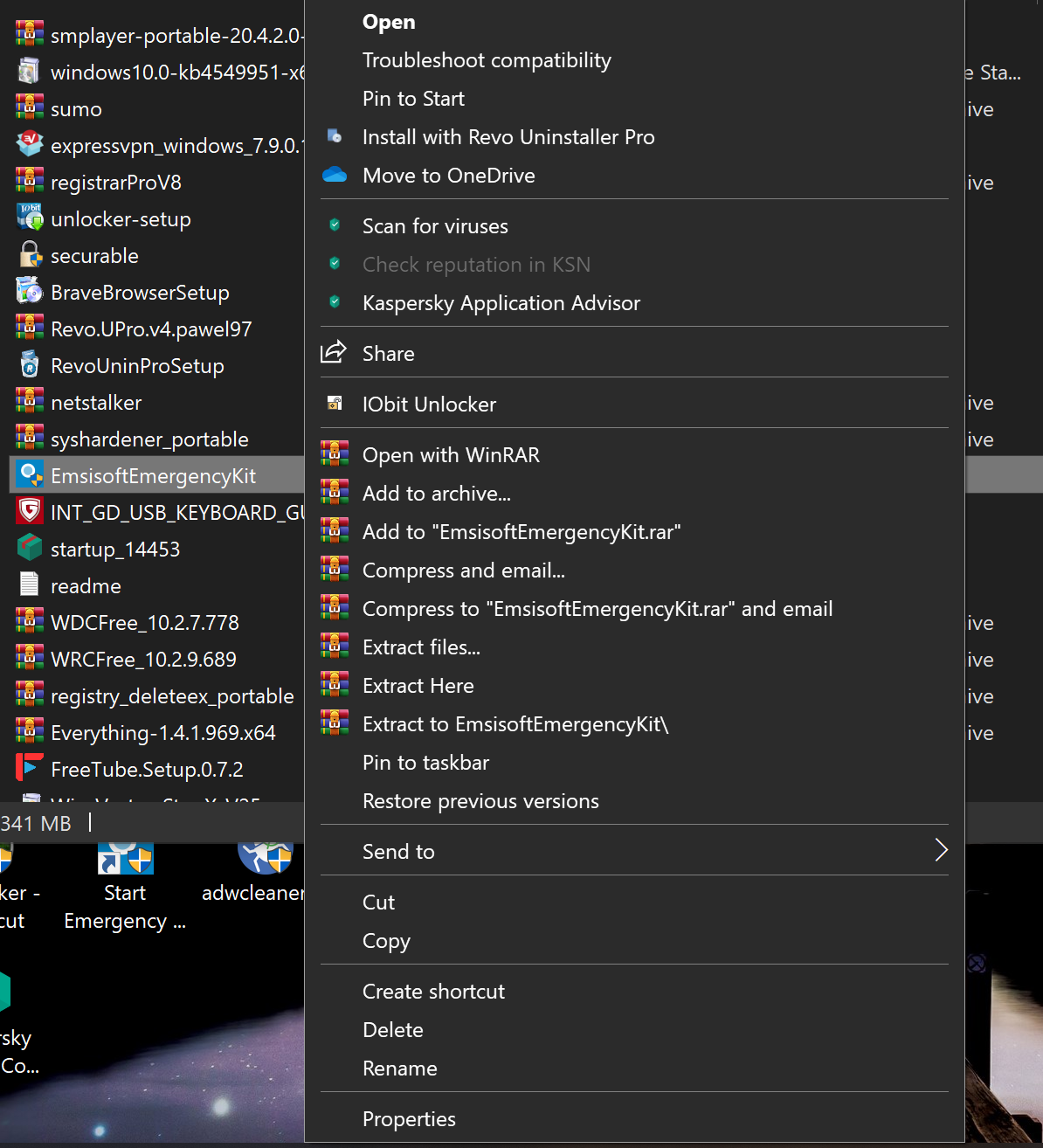Click the BraveBrowserSetup disc icon

coord(30,291)
